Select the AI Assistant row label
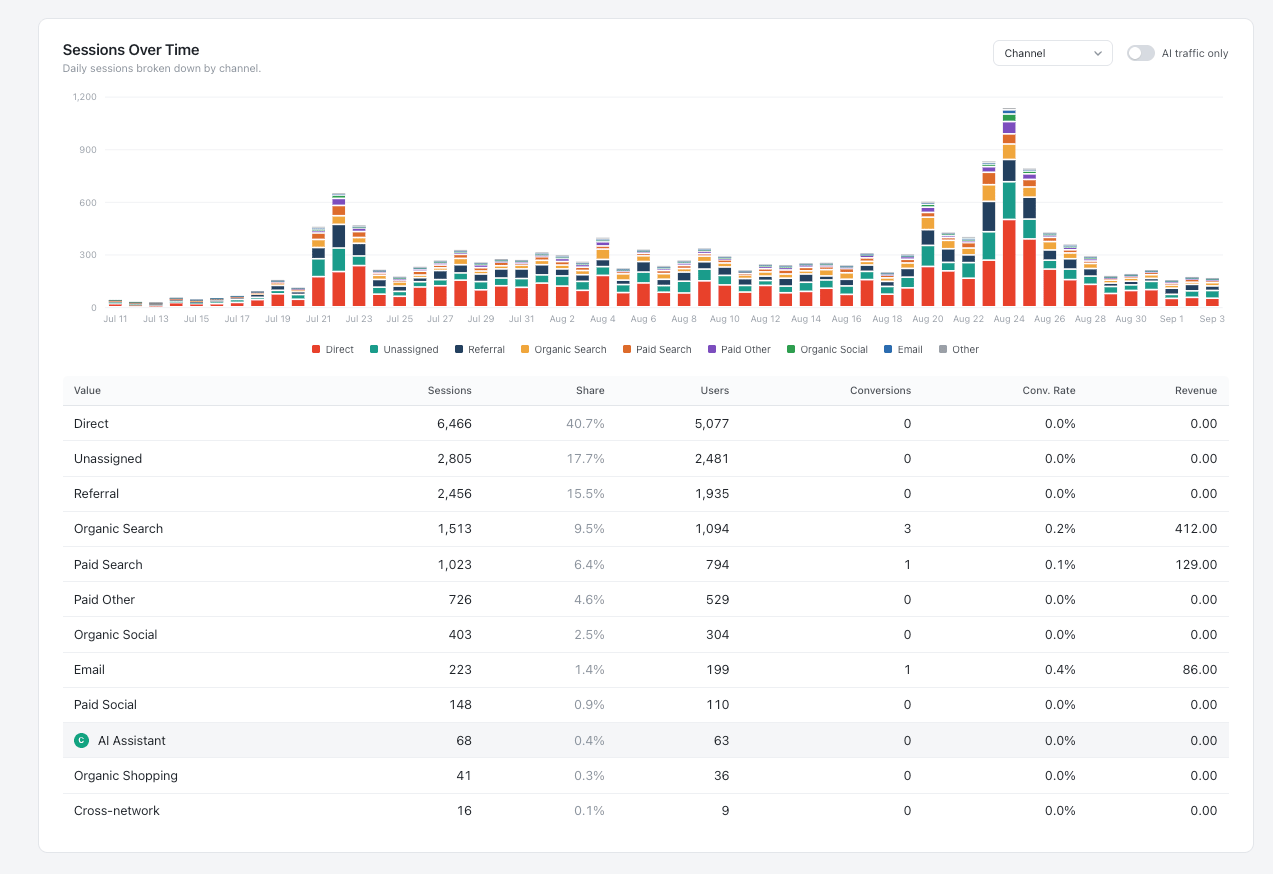The height and width of the screenshot is (874, 1273). [x=132, y=741]
